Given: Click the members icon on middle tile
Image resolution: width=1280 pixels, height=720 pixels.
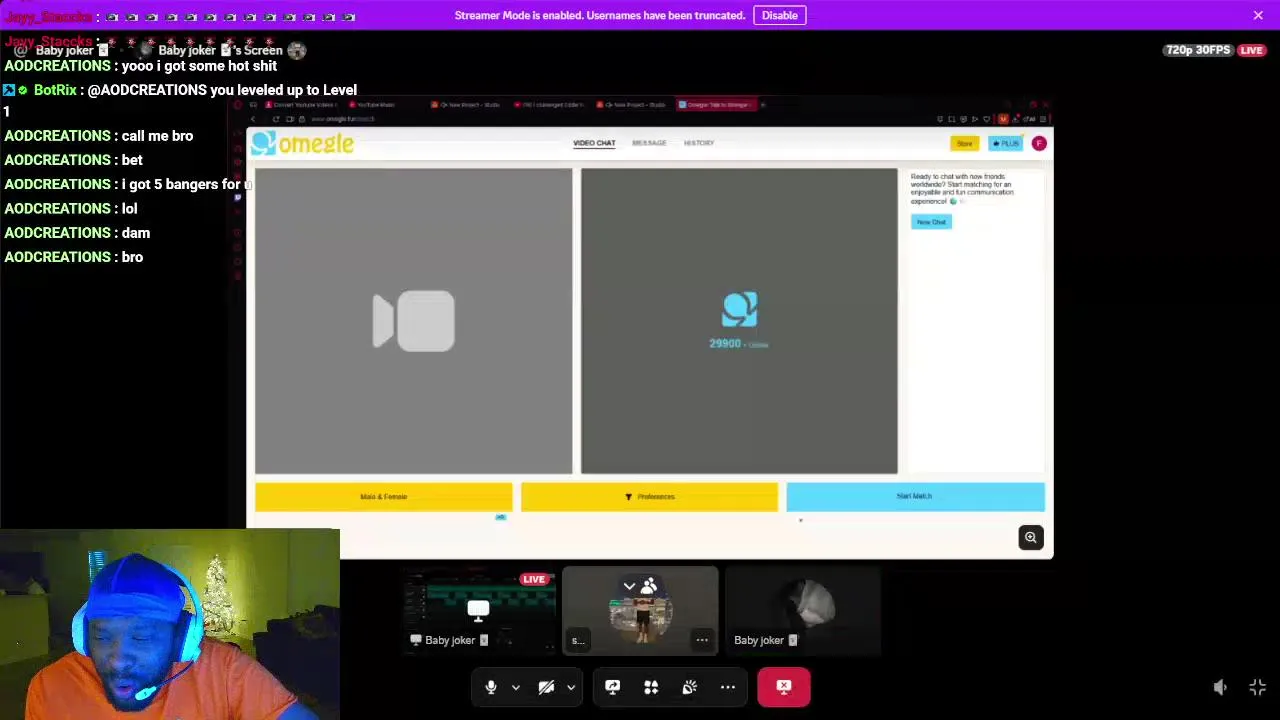Looking at the screenshot, I should (x=649, y=586).
